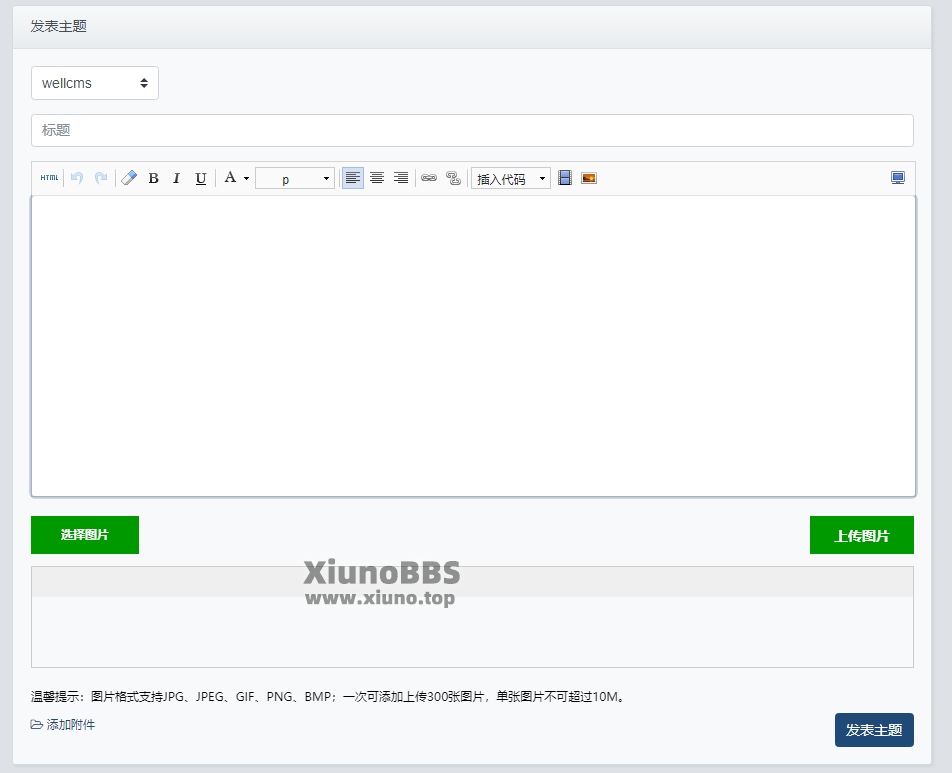The height and width of the screenshot is (773, 952).
Task: Open the paragraph format dropdown
Action: pos(294,179)
